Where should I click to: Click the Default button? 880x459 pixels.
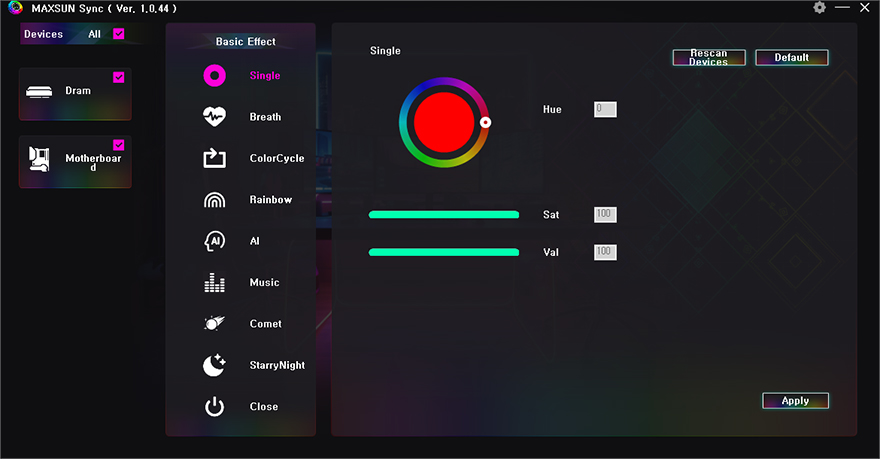[x=791, y=57]
